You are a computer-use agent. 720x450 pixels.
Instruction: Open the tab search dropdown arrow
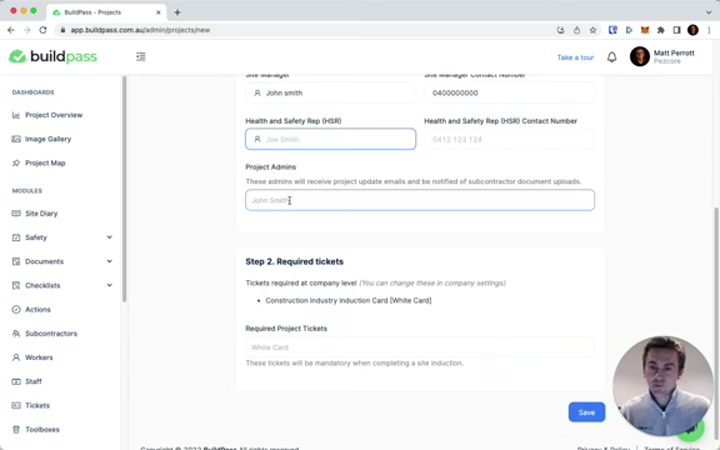click(x=709, y=12)
